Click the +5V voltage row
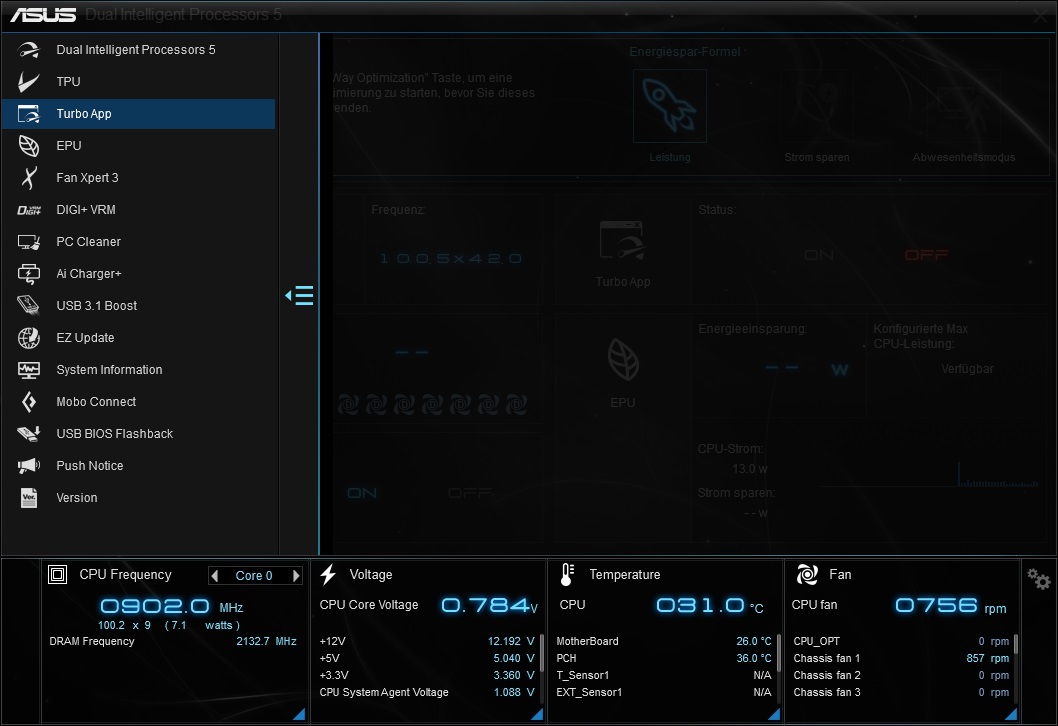 pos(427,658)
